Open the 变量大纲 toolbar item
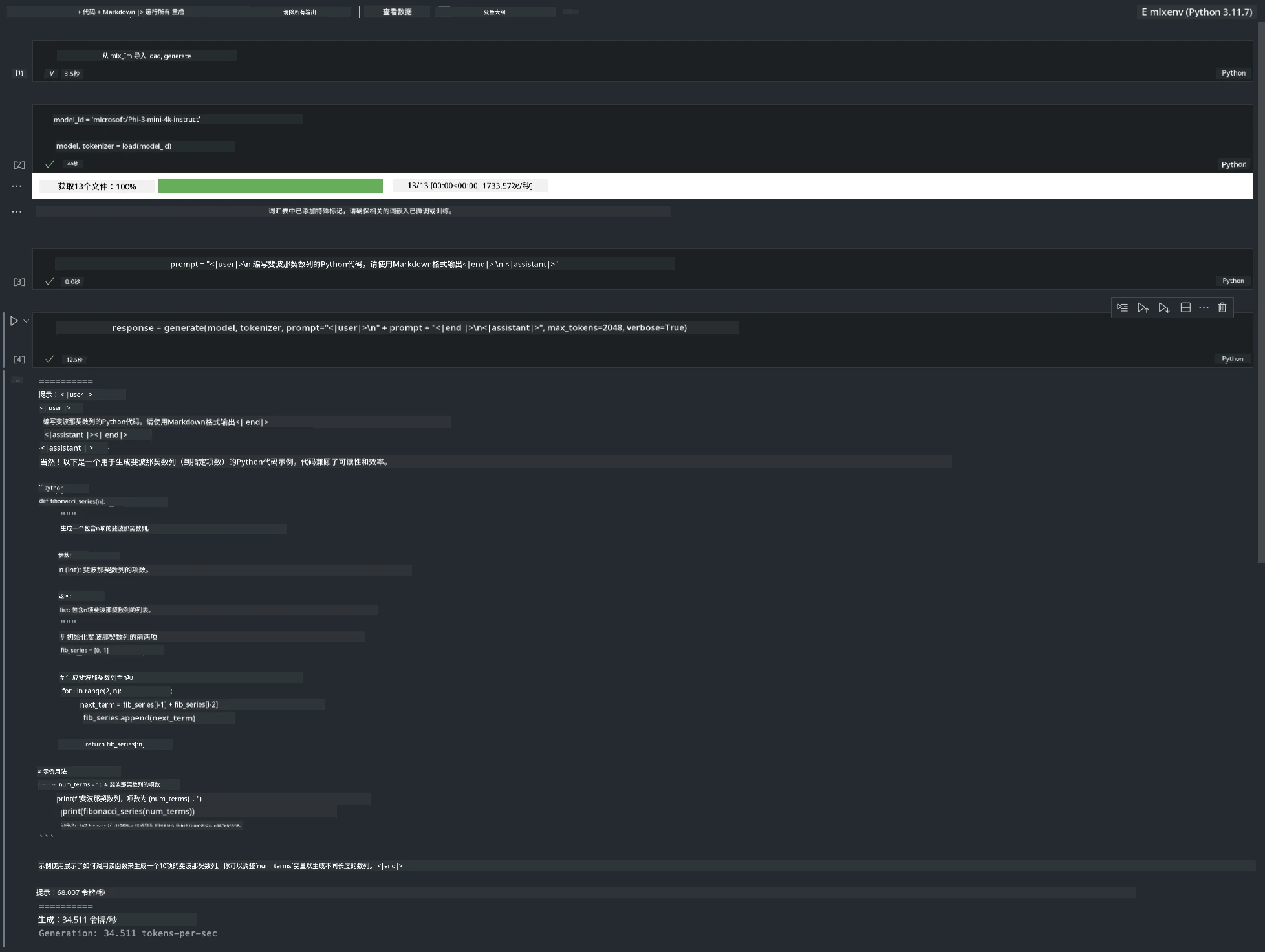 tap(495, 12)
